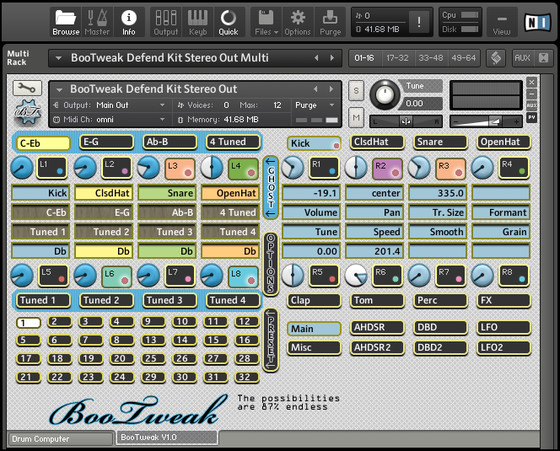Adjust the instrument pan slider
This screenshot has width=560, height=451.
[406, 122]
